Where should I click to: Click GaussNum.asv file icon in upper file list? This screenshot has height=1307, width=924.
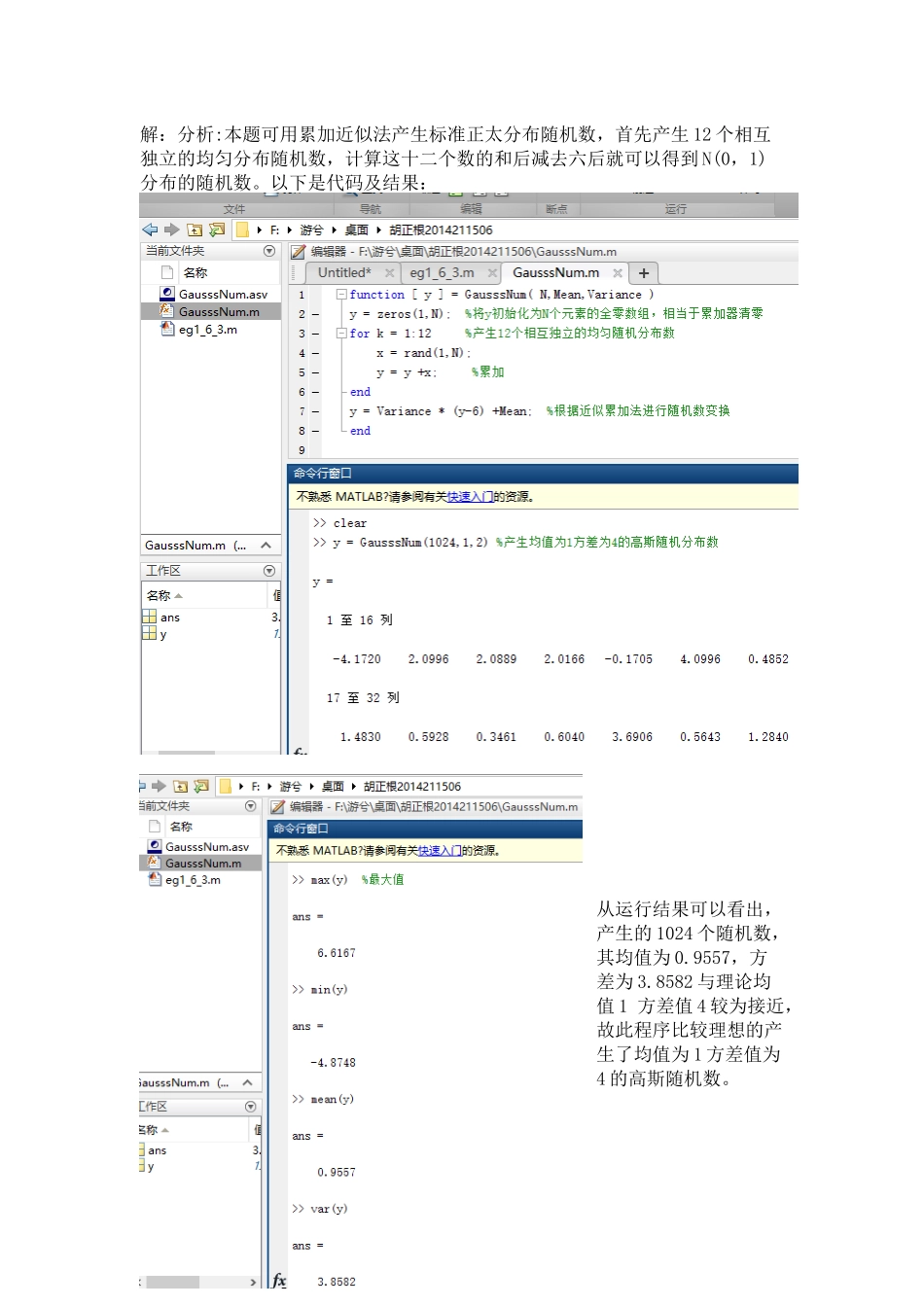coord(167,294)
